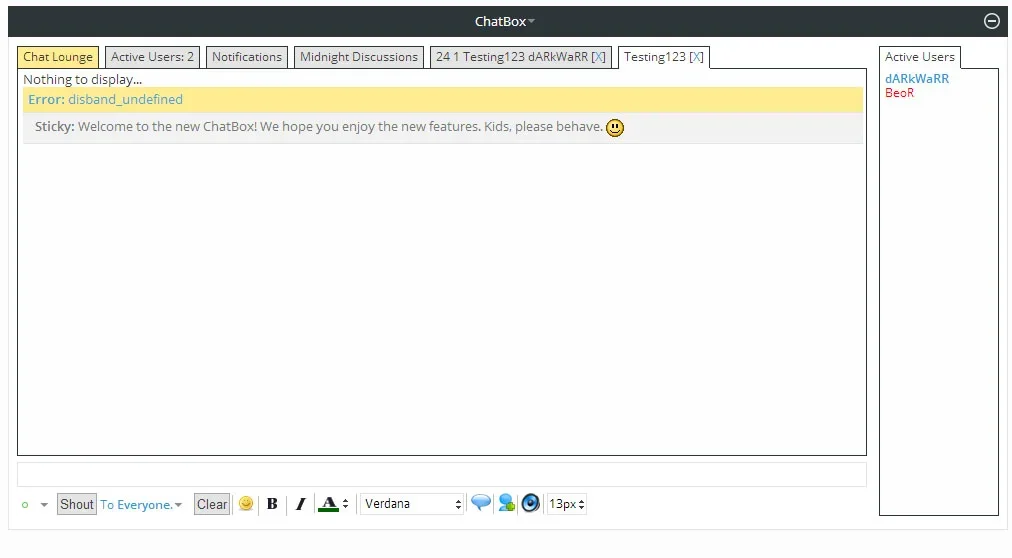Screen dimensions: 1012x558
Task: Click the smiley face in sticky message
Action: click(x=615, y=128)
